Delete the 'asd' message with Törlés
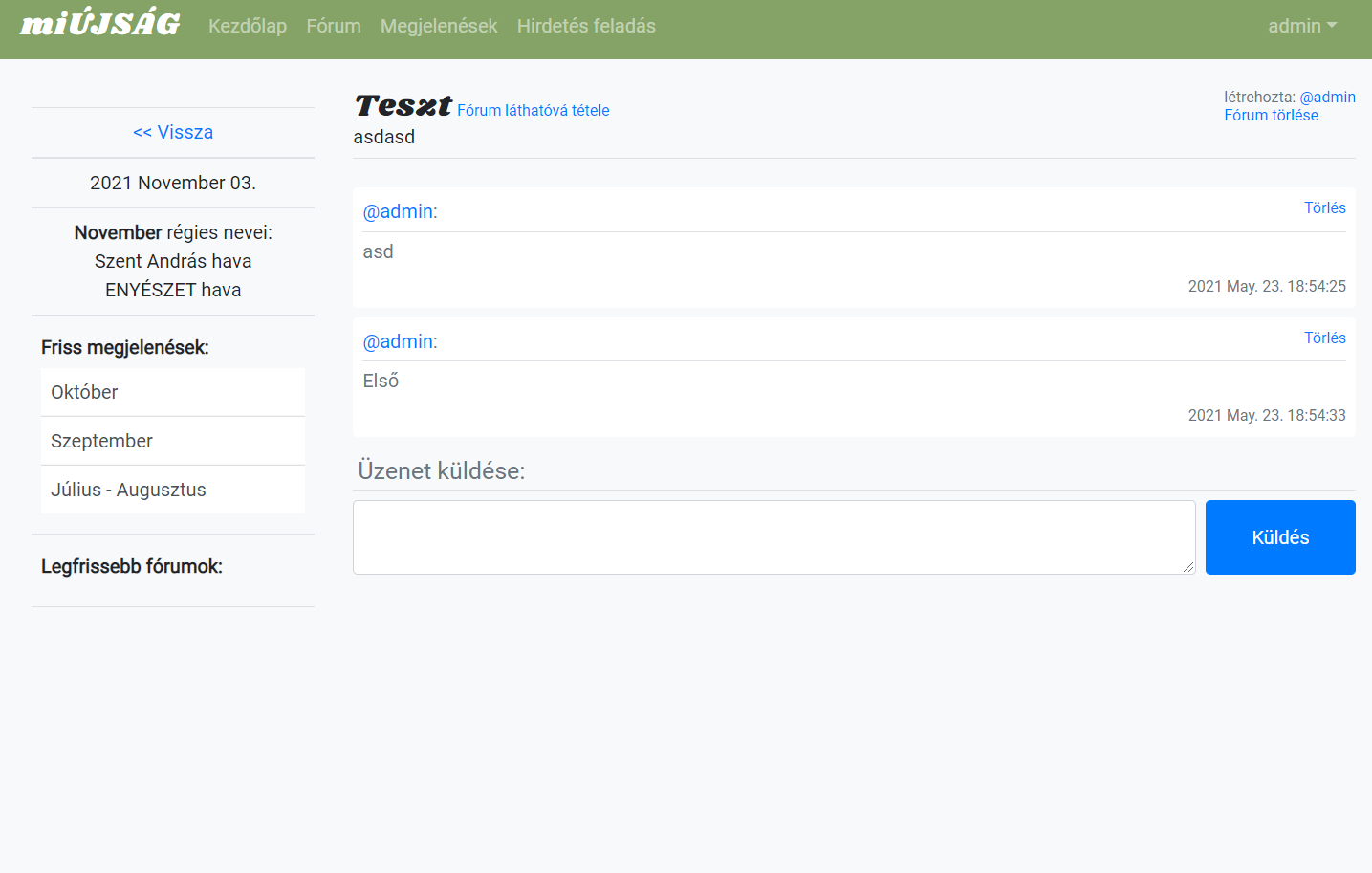1372x873 pixels. 1324,207
